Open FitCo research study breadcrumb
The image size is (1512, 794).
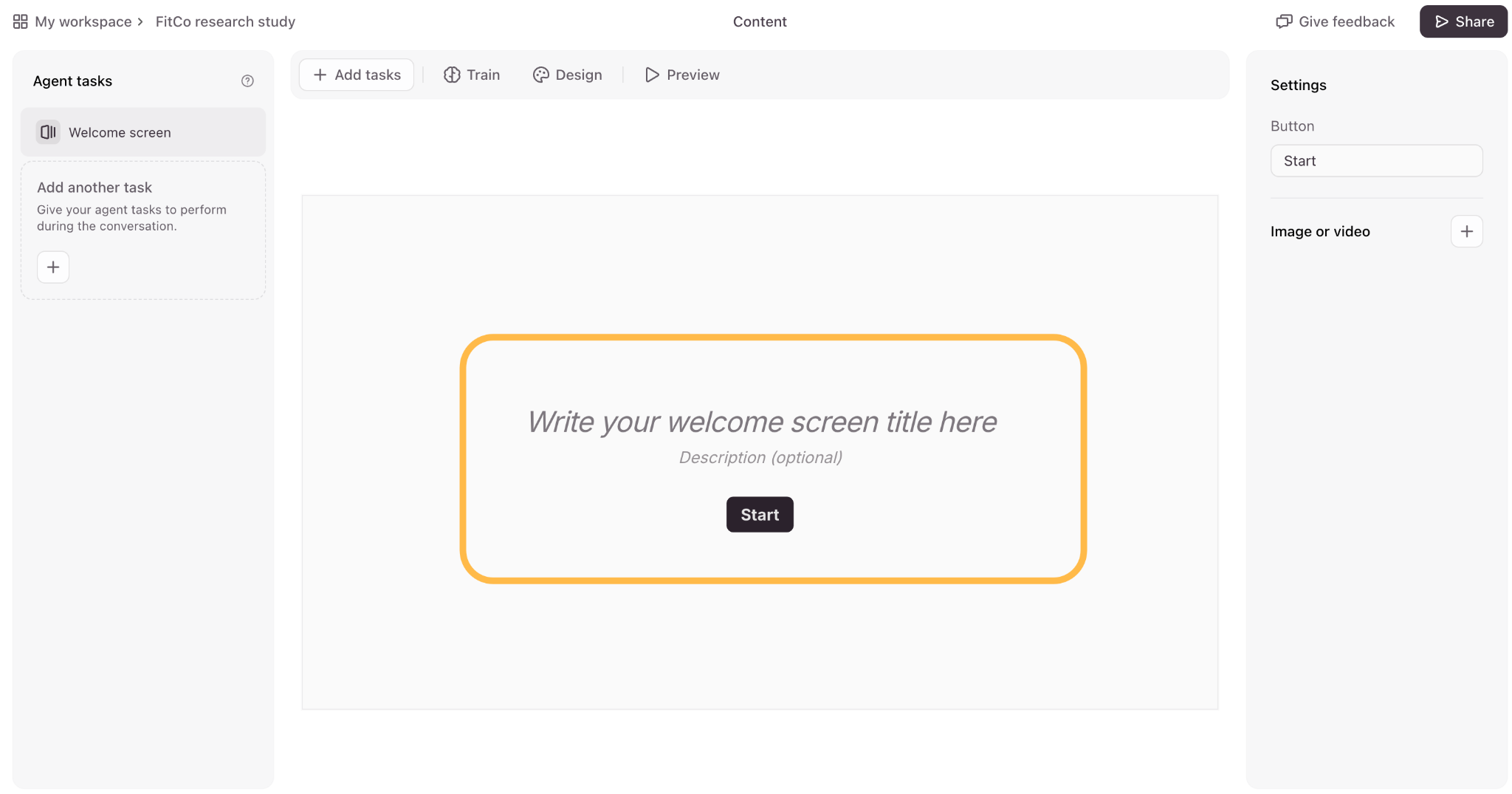click(x=225, y=21)
